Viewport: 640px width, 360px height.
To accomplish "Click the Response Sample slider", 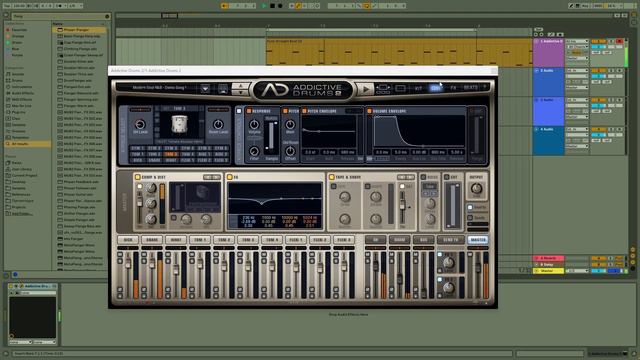I will (x=271, y=136).
